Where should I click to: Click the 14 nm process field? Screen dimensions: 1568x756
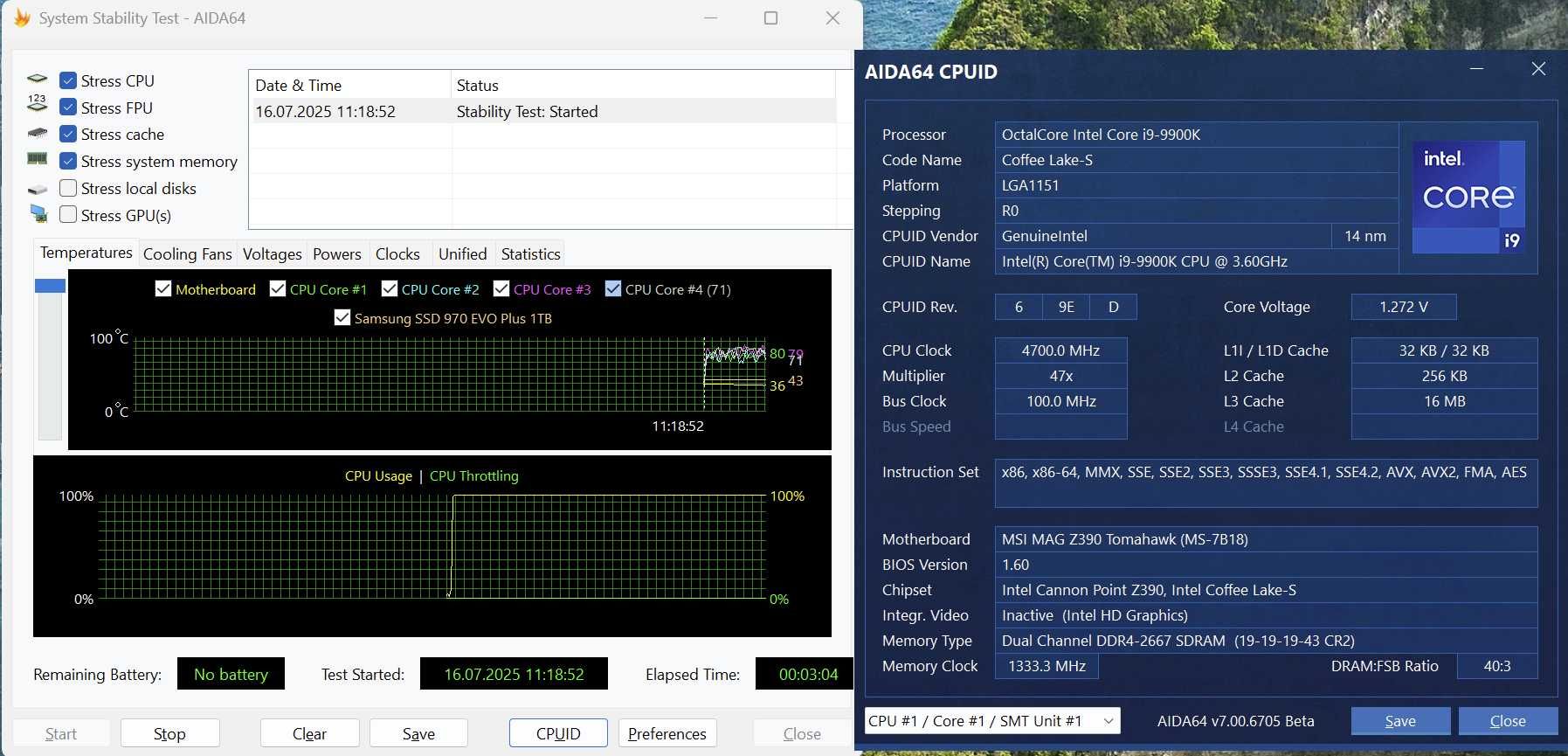click(1365, 236)
